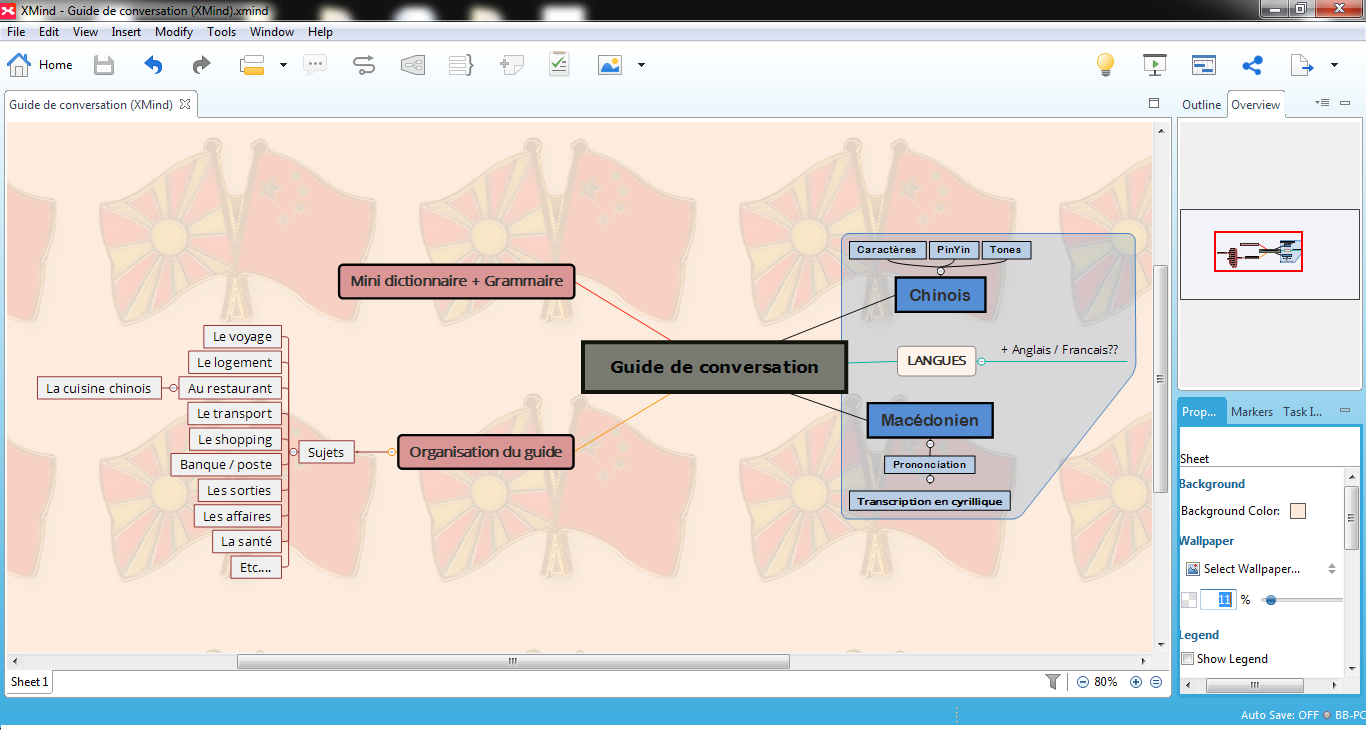
Task: Open the Tools menu
Action: pos(221,31)
